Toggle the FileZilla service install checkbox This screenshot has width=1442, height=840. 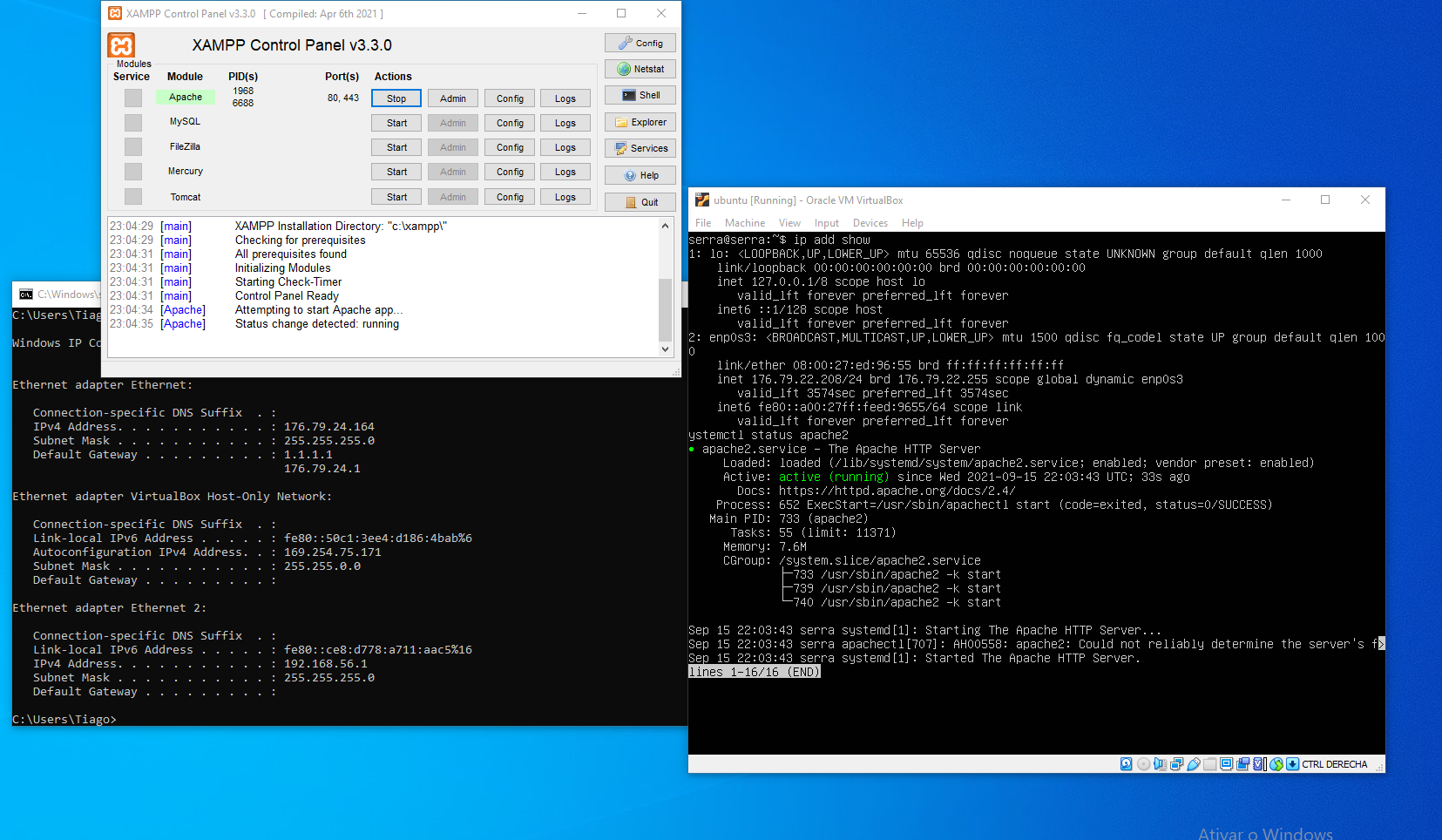pos(132,146)
